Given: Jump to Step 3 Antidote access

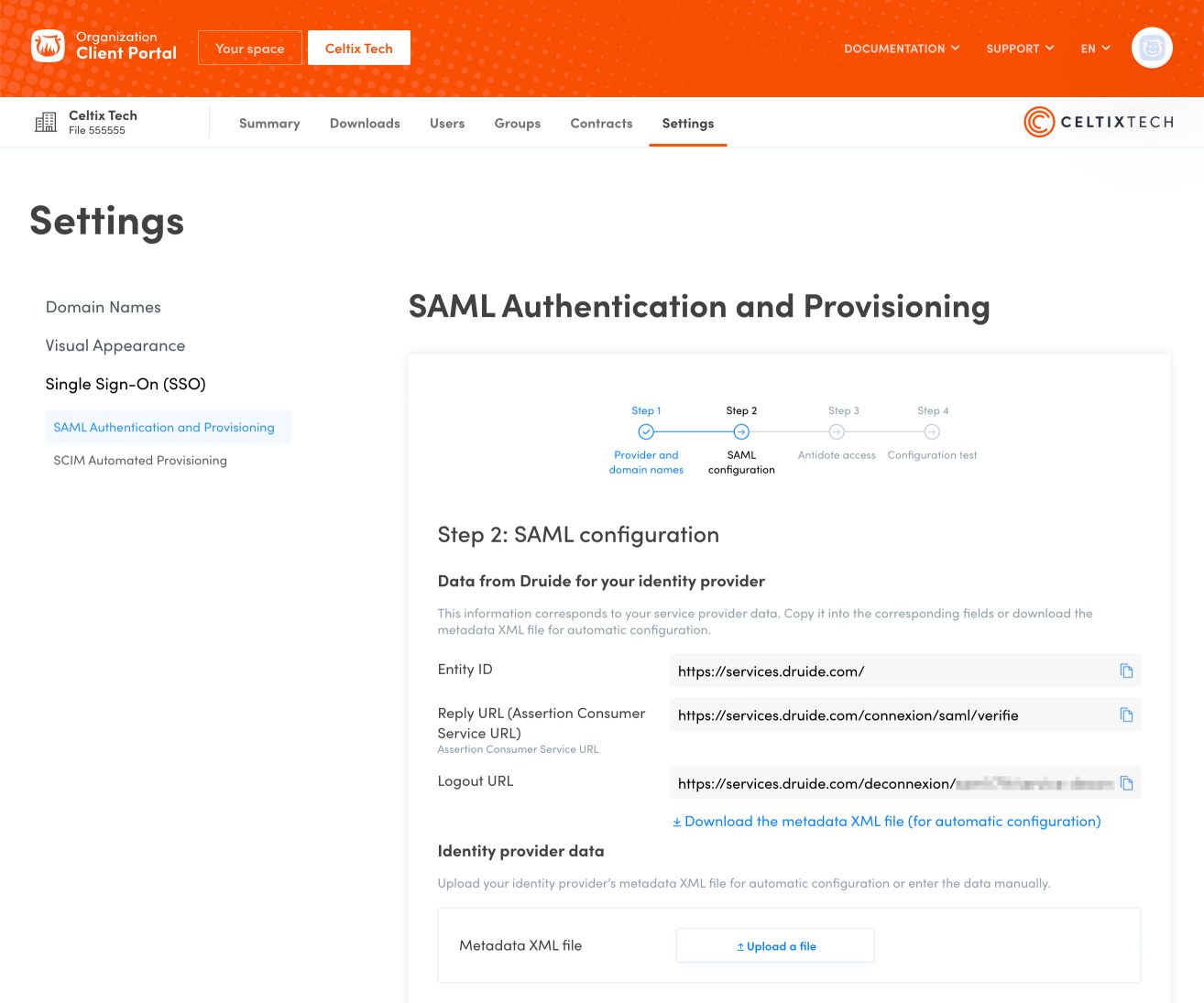Looking at the screenshot, I should 837,432.
